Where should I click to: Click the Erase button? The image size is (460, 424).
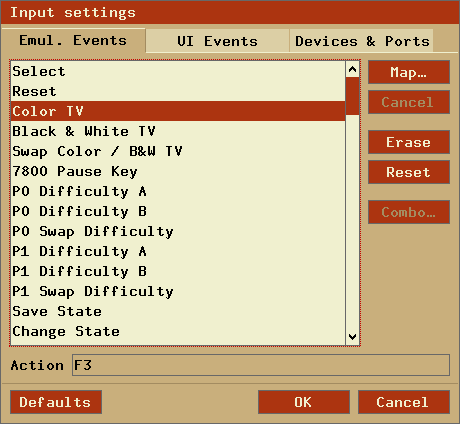[x=409, y=142]
